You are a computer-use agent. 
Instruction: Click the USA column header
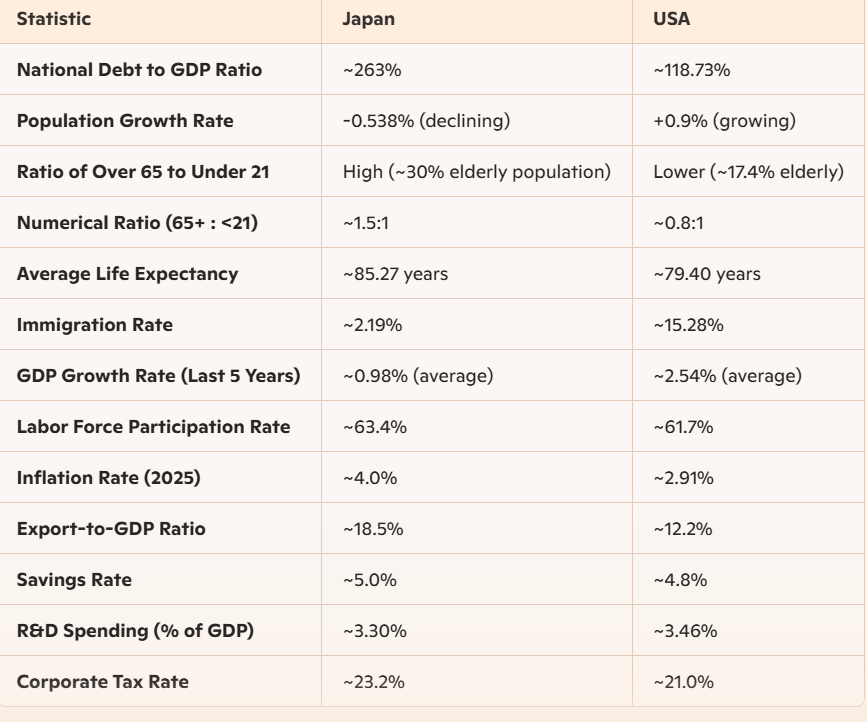pyautogui.click(x=669, y=20)
